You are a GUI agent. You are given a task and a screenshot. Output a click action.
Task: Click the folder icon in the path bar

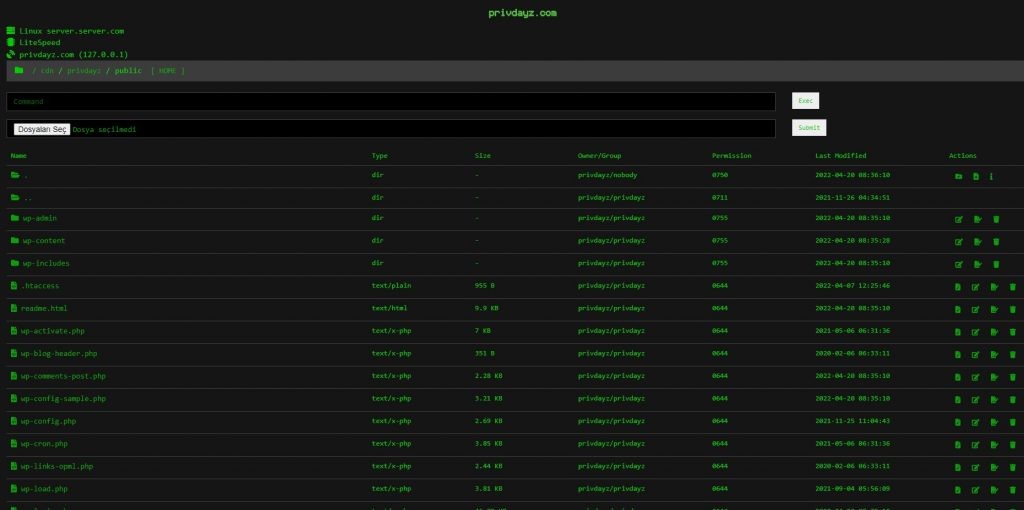[19, 71]
